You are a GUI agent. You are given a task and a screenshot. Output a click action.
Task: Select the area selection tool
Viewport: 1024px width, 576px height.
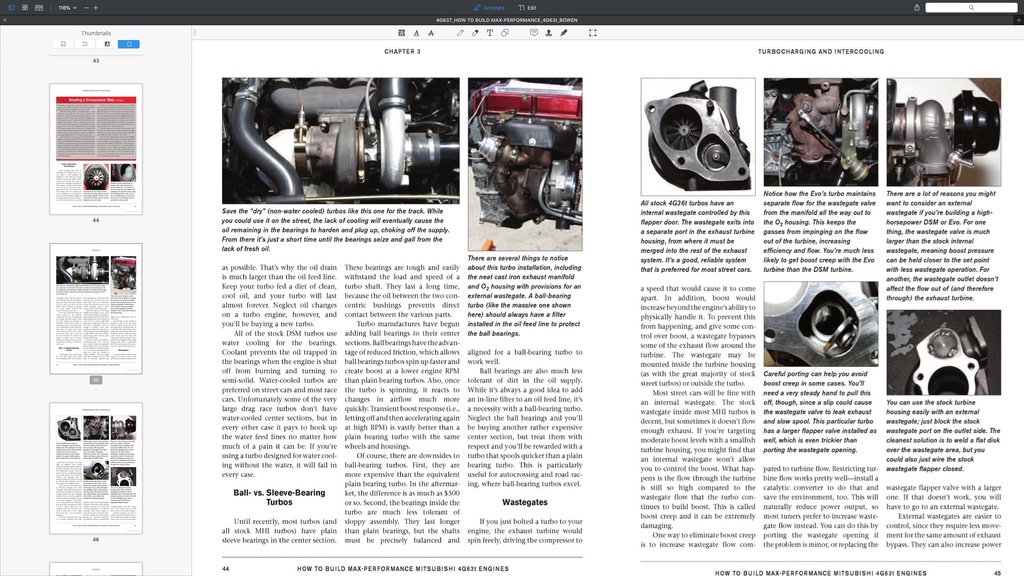point(592,33)
